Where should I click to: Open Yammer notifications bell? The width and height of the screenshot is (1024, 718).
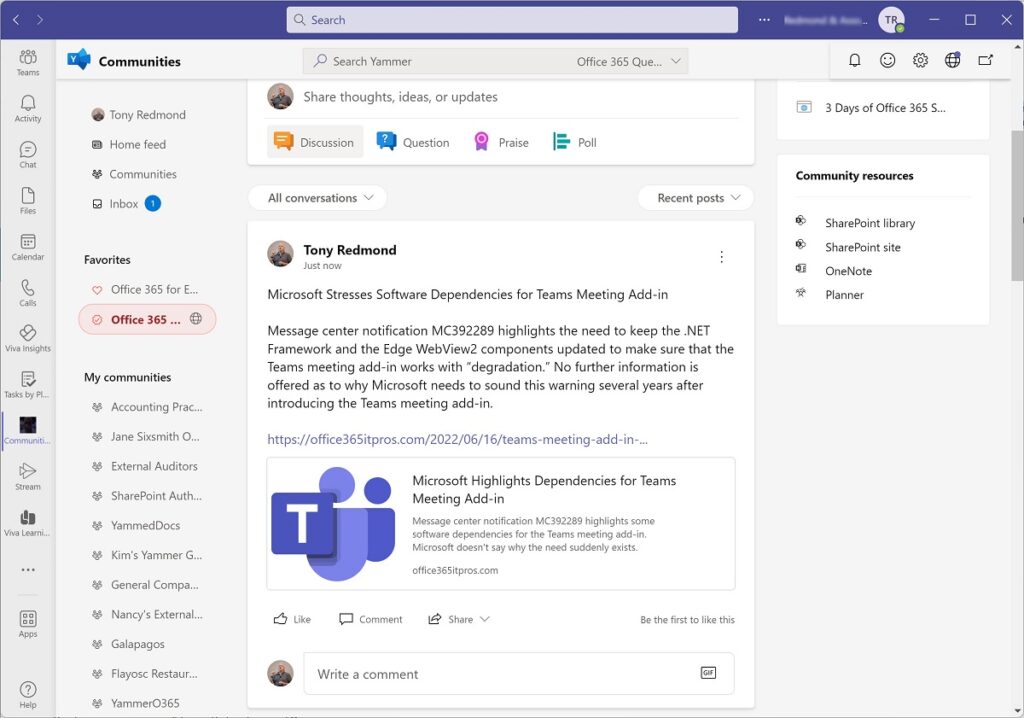tap(854, 61)
